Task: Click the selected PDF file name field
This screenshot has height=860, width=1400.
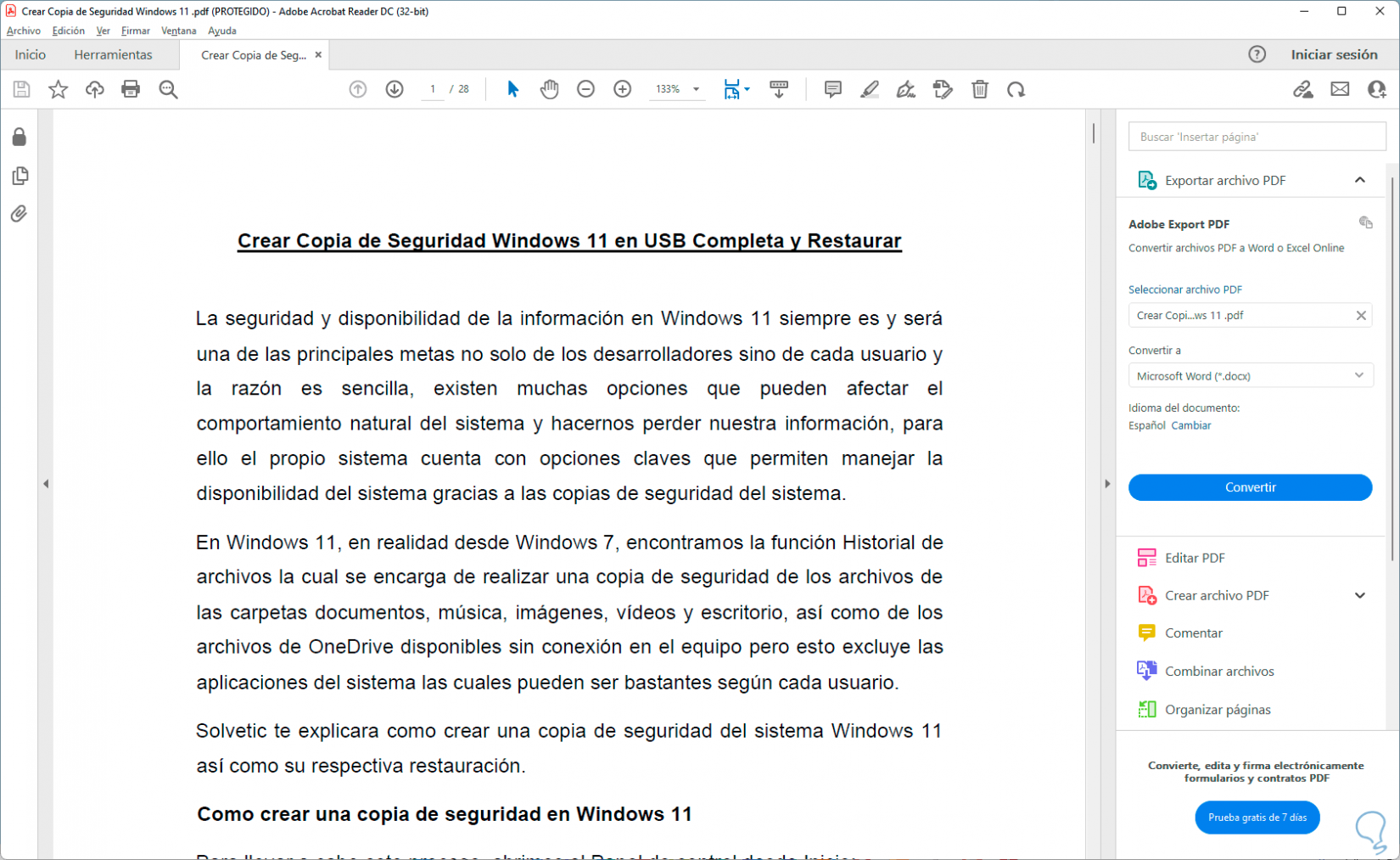Action: point(1251,315)
